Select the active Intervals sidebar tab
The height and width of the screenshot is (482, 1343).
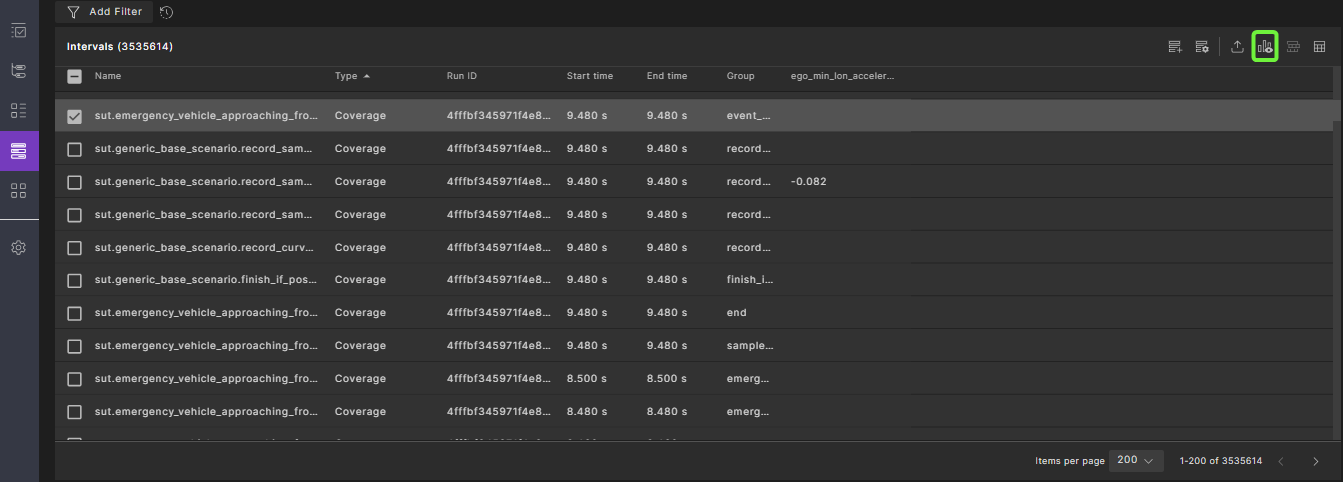18,151
